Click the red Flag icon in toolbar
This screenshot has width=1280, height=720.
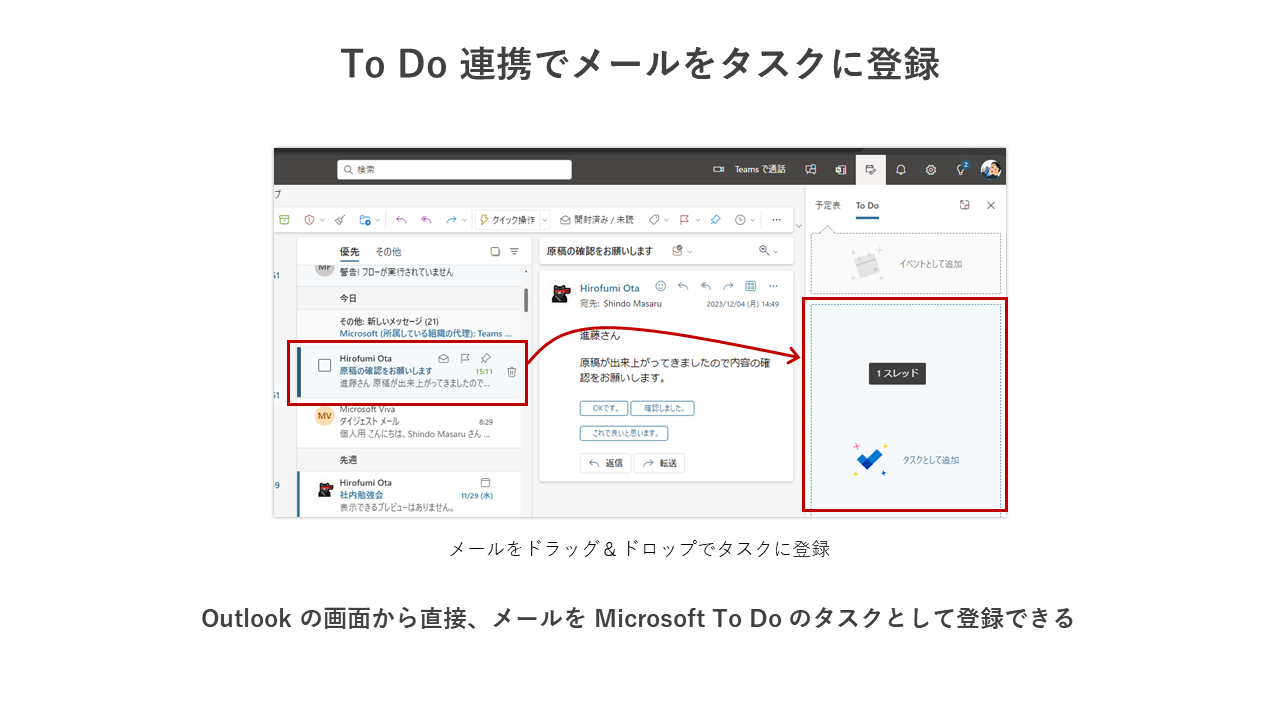pos(684,220)
